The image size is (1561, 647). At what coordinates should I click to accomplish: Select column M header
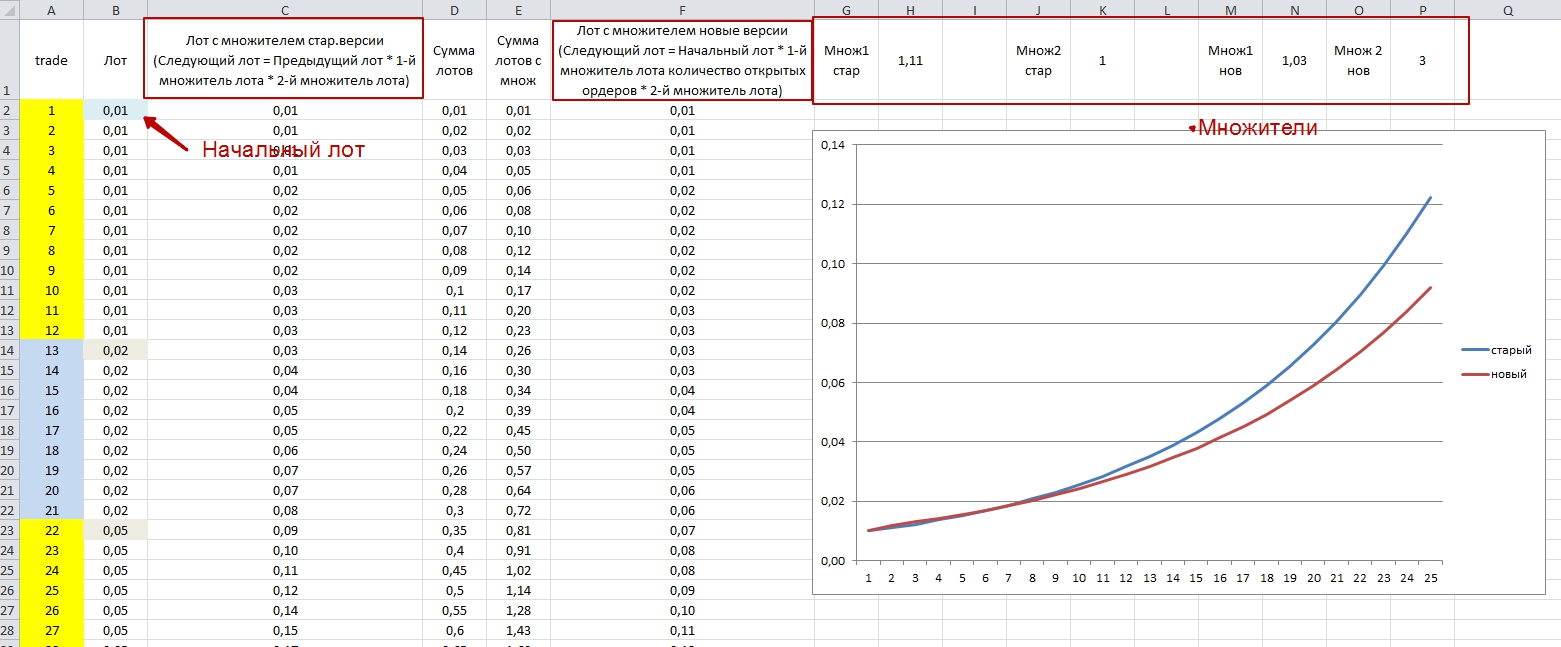pyautogui.click(x=1230, y=9)
